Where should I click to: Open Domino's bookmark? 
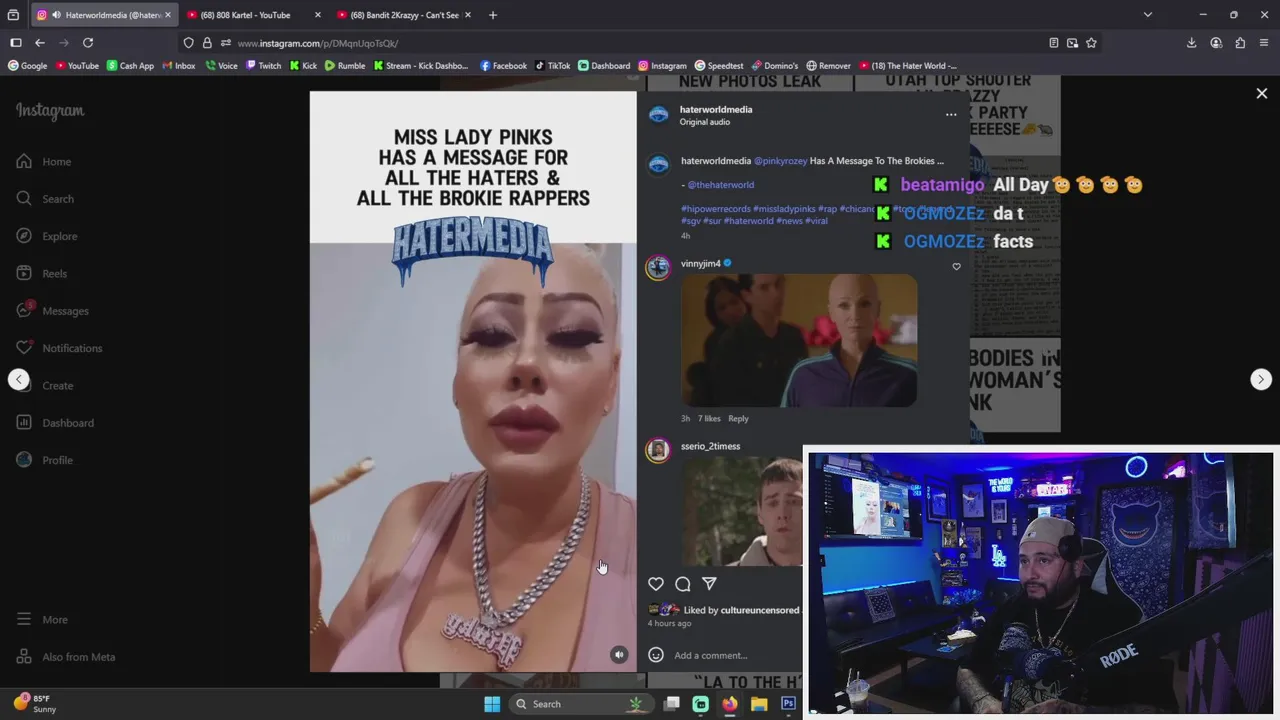pos(775,66)
